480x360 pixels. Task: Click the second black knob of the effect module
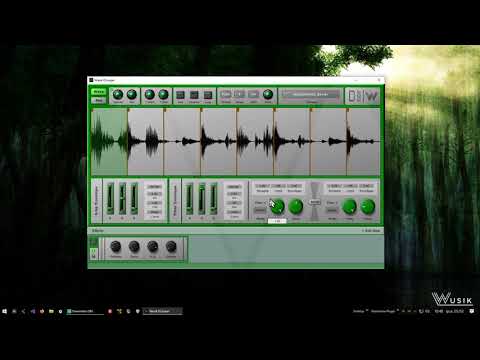tap(134, 247)
